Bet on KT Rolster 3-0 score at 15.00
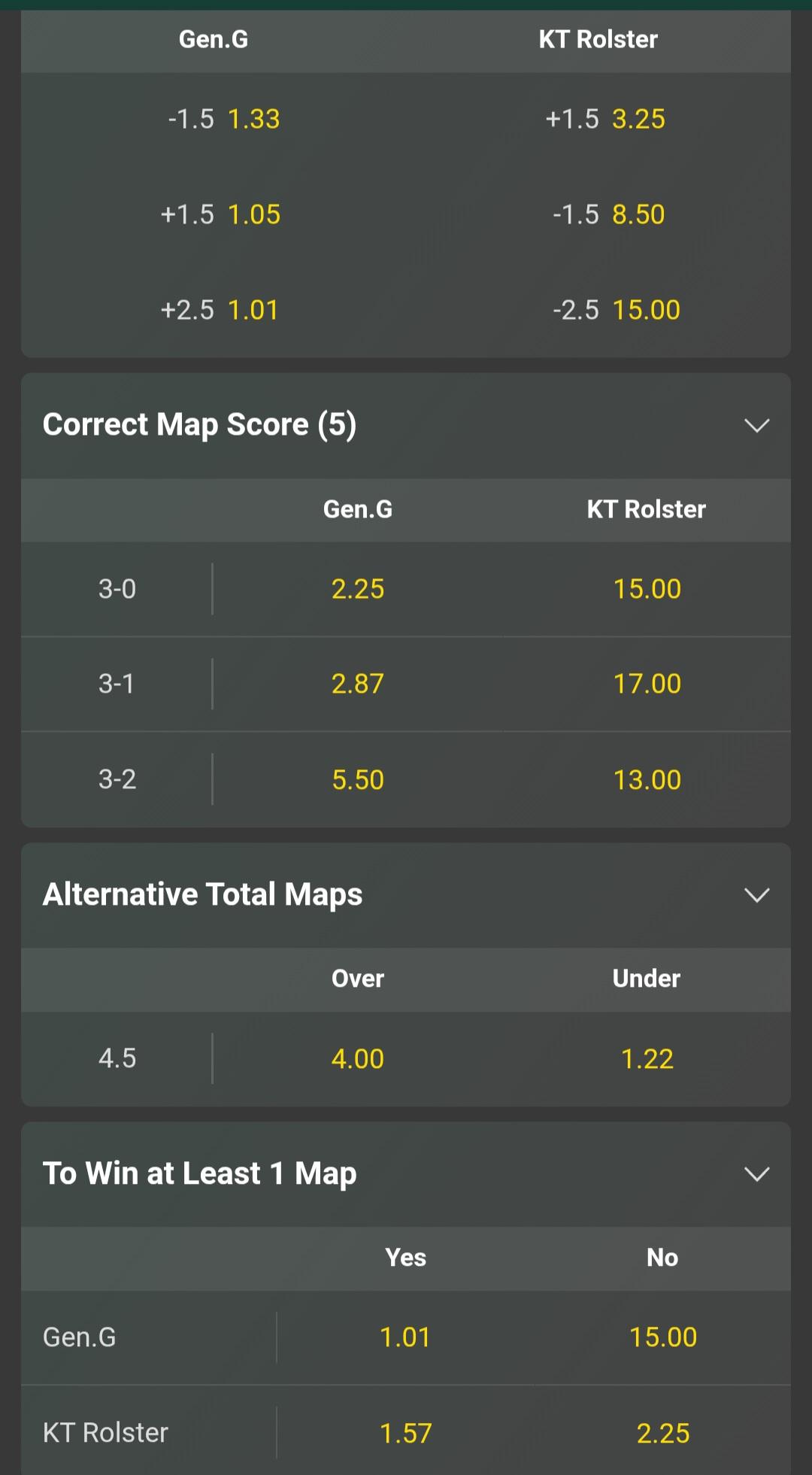 647,589
